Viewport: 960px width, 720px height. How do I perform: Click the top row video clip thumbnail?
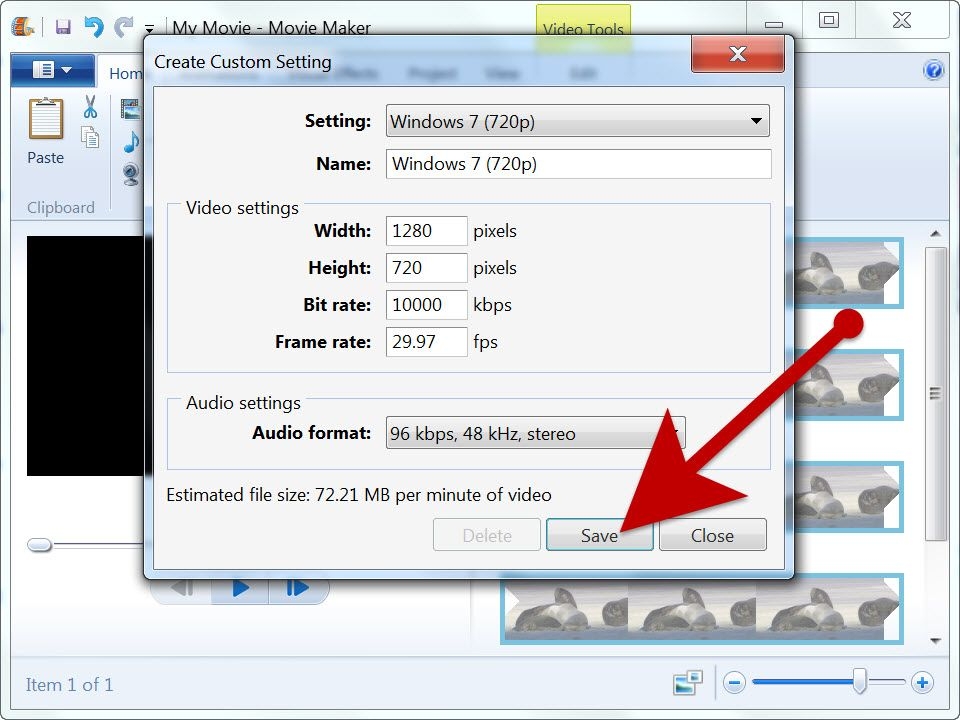[848, 273]
